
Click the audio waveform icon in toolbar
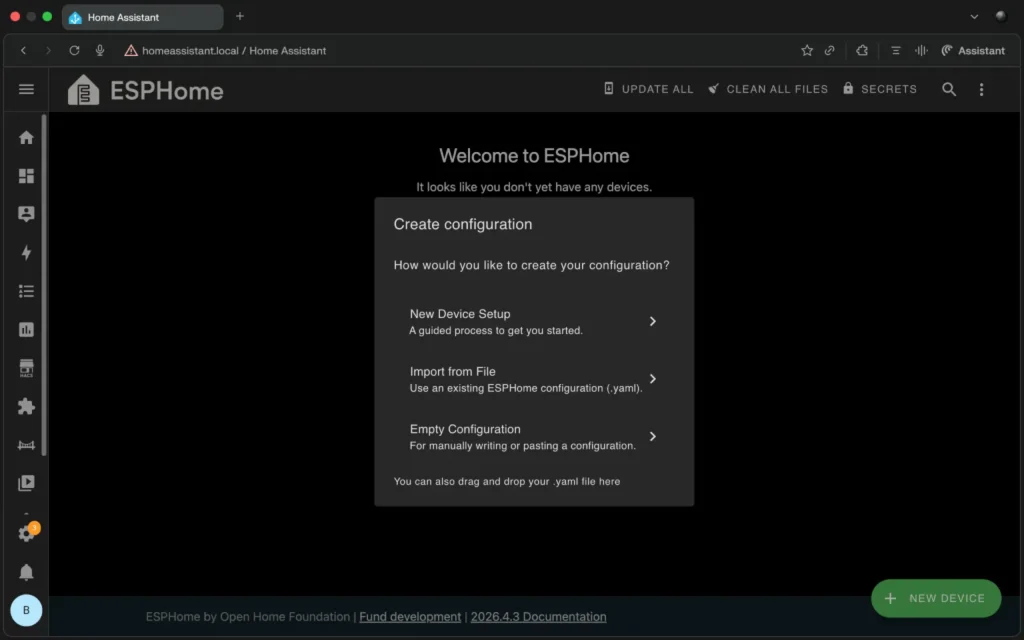pyautogui.click(x=921, y=50)
